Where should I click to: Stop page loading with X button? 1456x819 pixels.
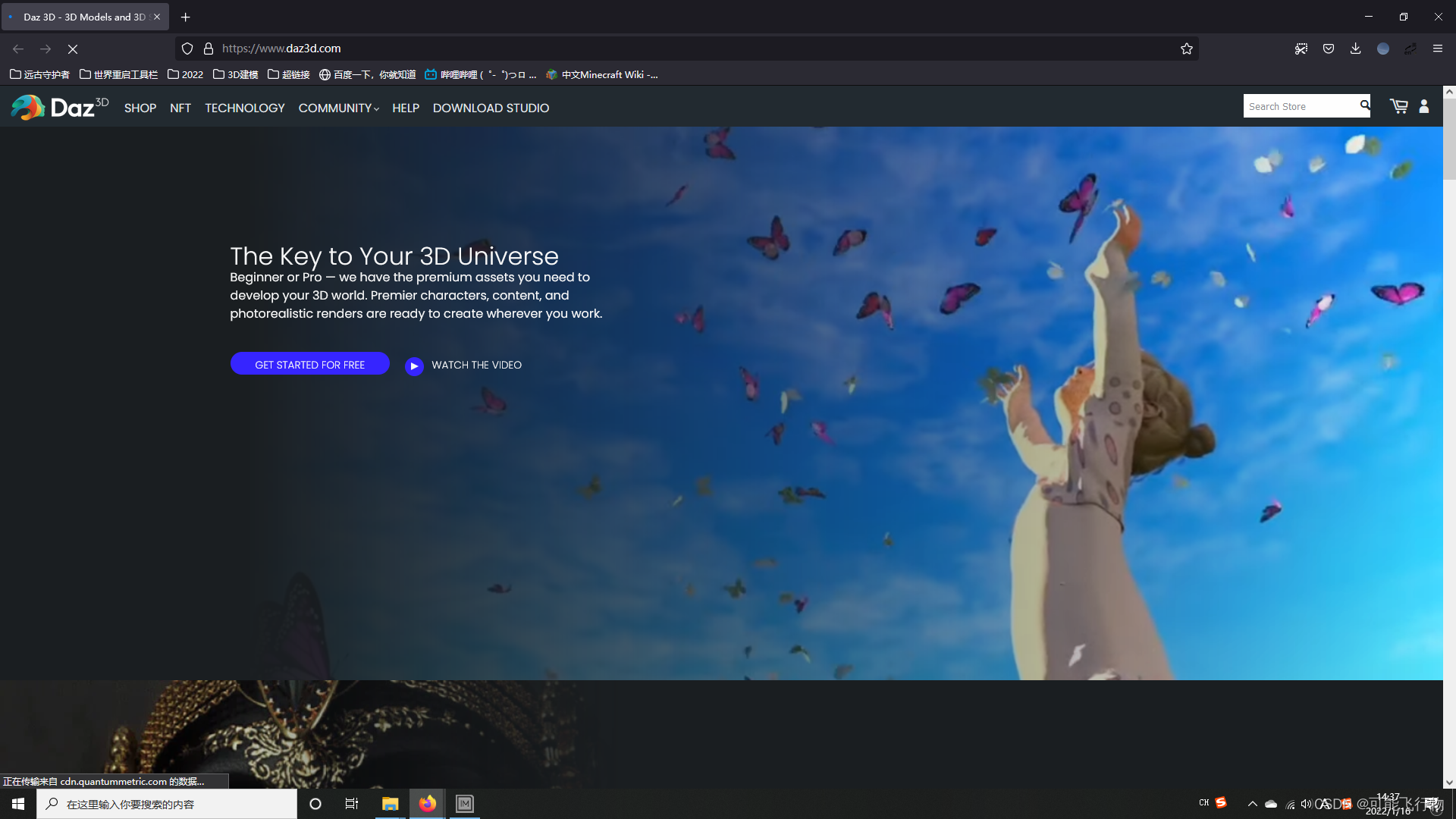click(x=73, y=49)
